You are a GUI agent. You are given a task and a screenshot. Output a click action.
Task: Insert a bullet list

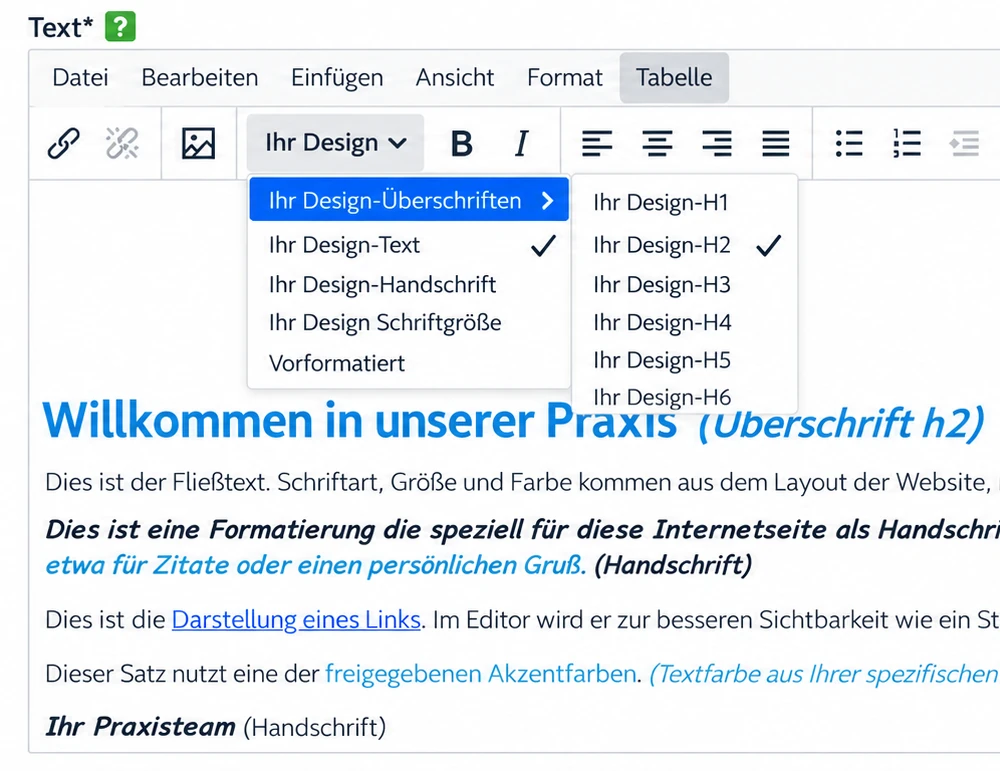[x=849, y=143]
